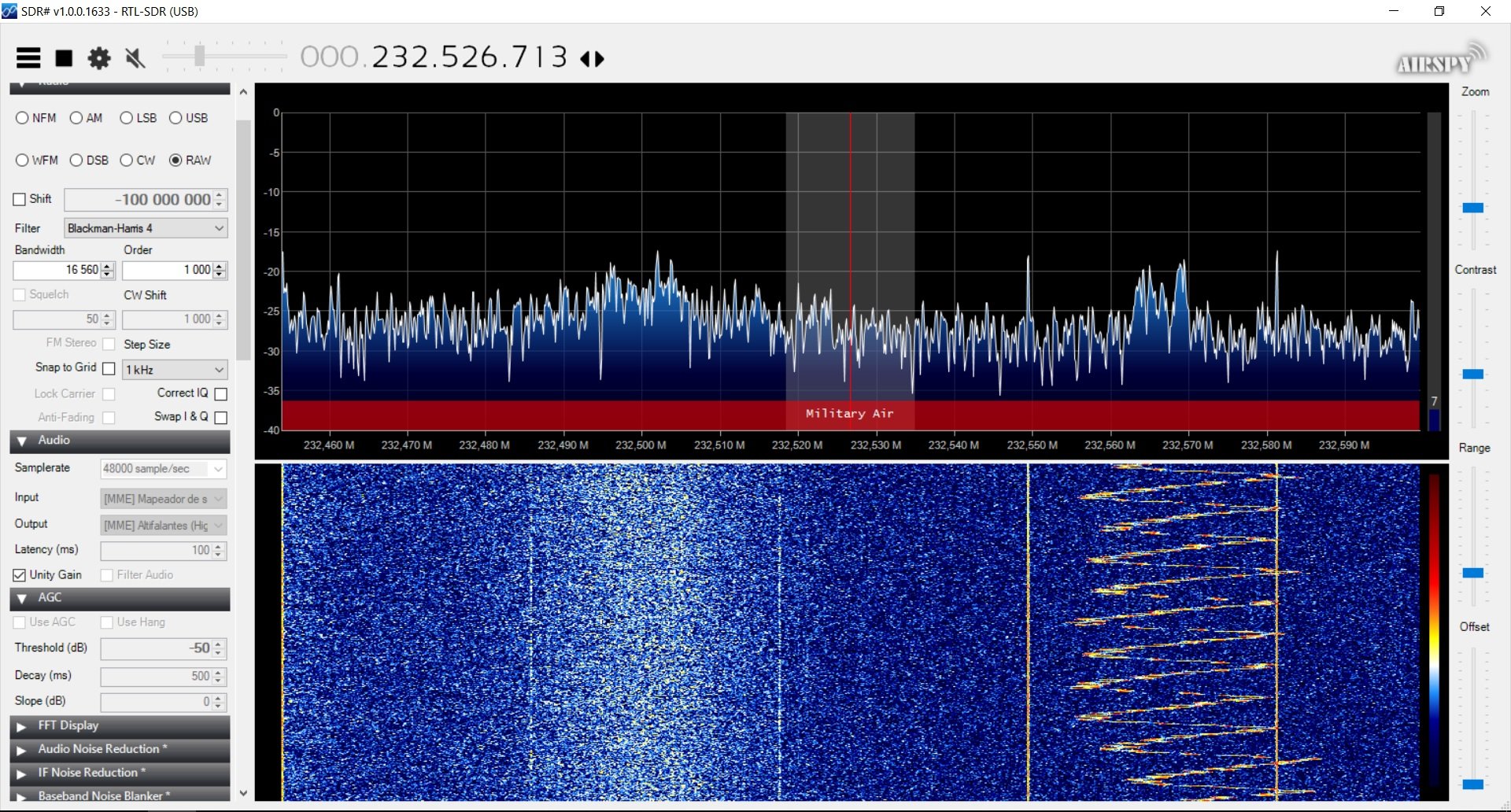
Task: Select WFM demodulation mode
Action: (37, 161)
